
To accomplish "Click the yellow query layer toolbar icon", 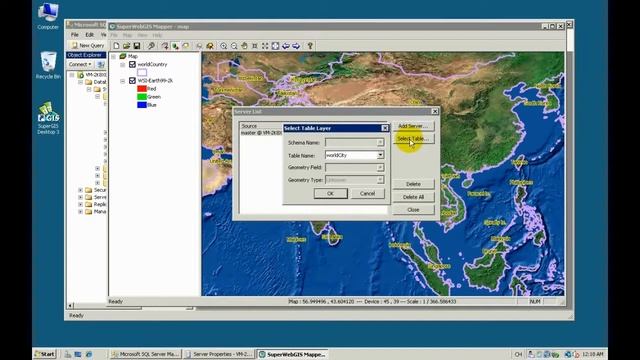I will (x=210, y=46).
